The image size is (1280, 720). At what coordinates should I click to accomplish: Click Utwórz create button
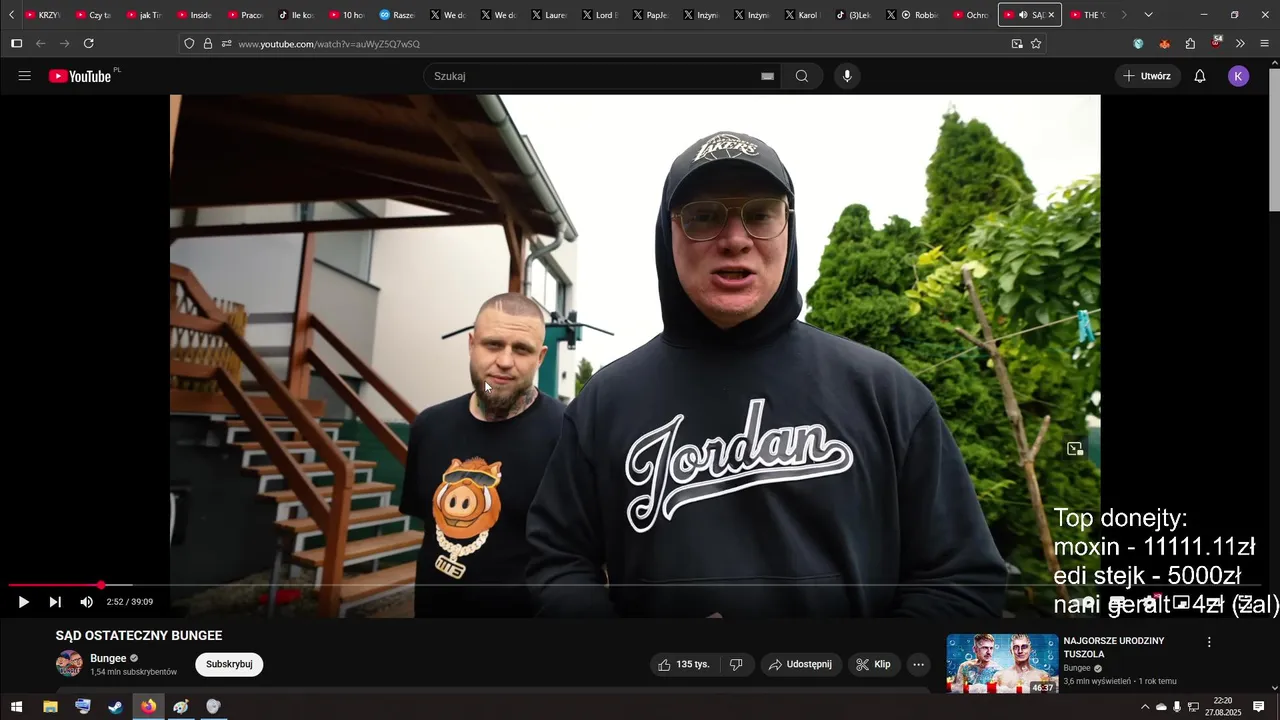point(1147,76)
